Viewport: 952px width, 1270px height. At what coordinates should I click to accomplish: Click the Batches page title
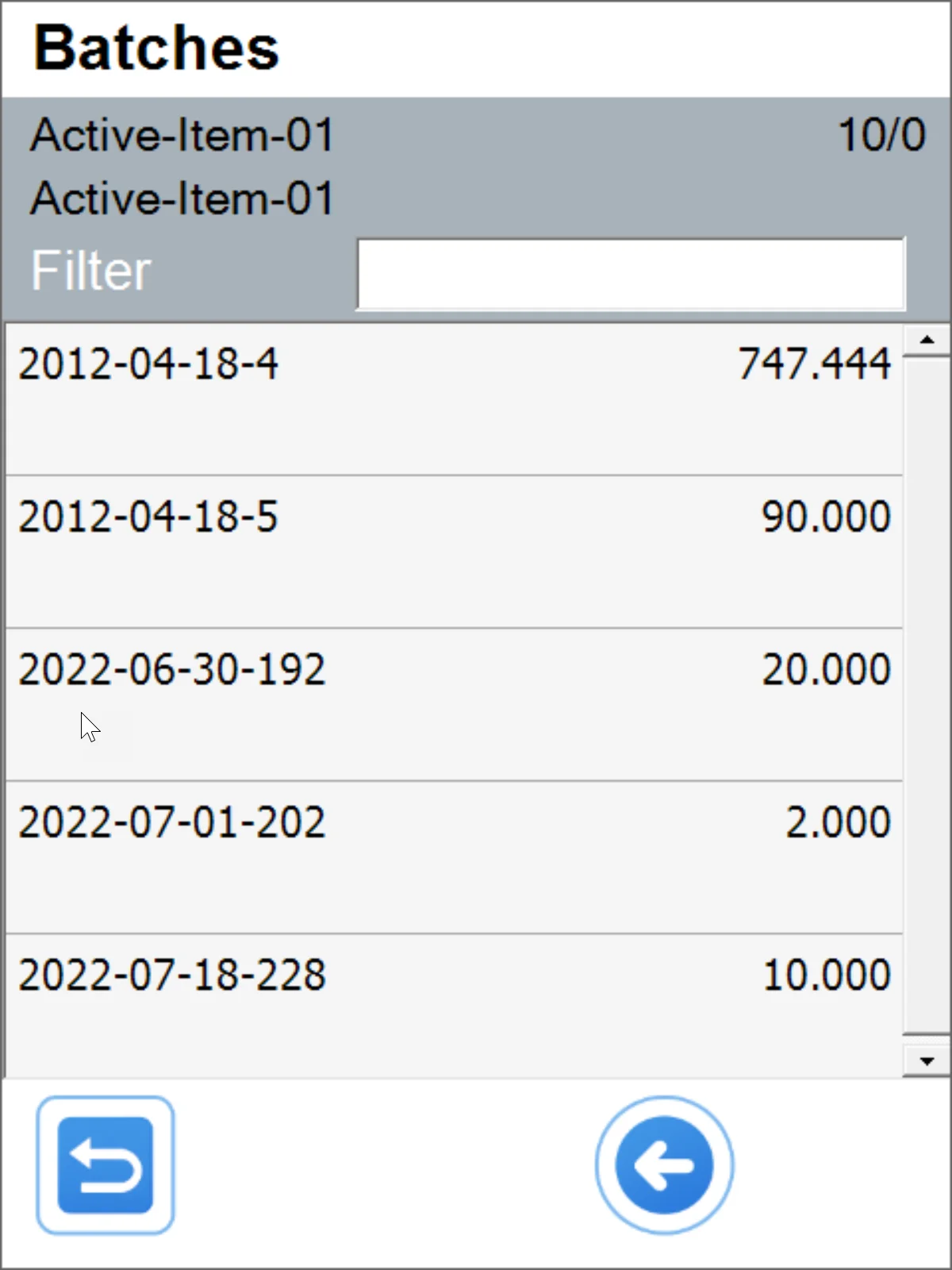(x=156, y=48)
